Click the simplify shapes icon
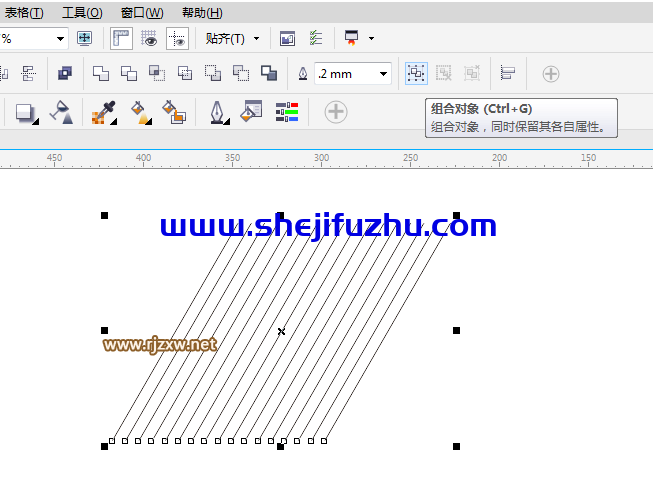This screenshot has height=502, width=653. pos(185,74)
